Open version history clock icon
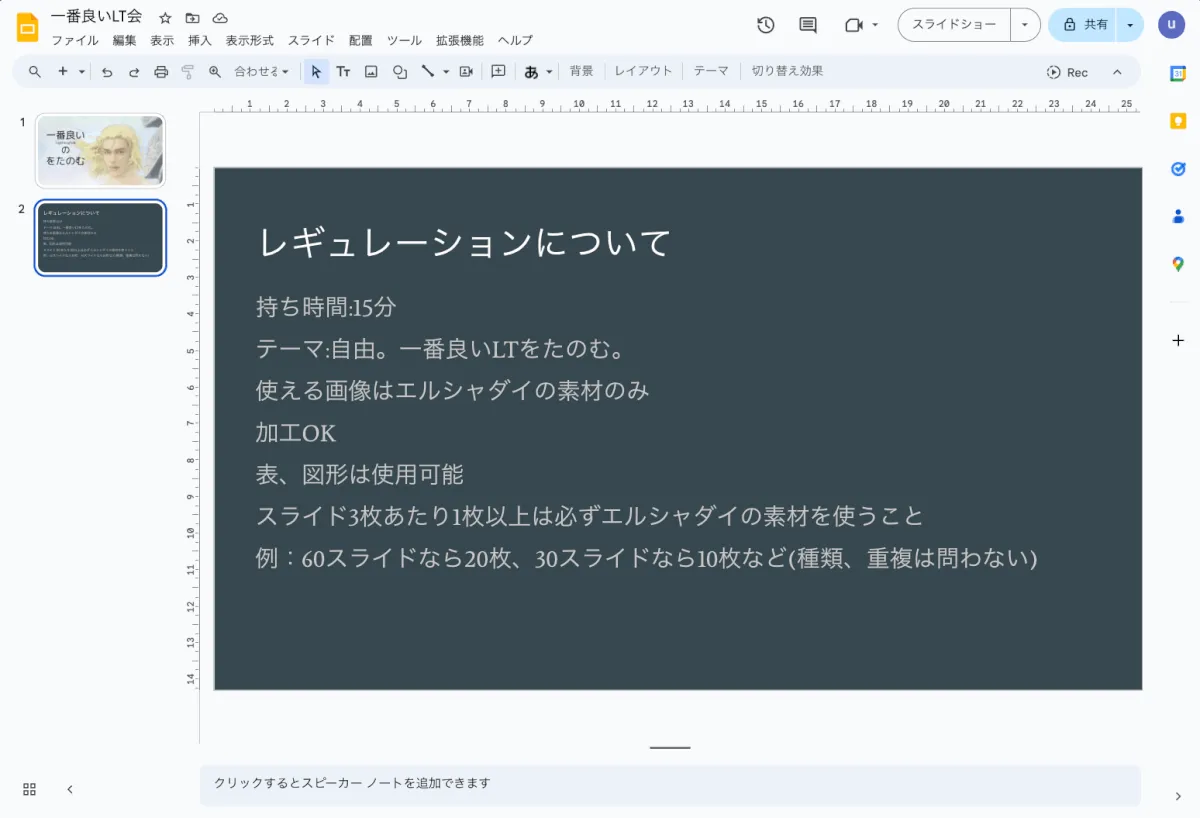The height and width of the screenshot is (818, 1200). (766, 25)
